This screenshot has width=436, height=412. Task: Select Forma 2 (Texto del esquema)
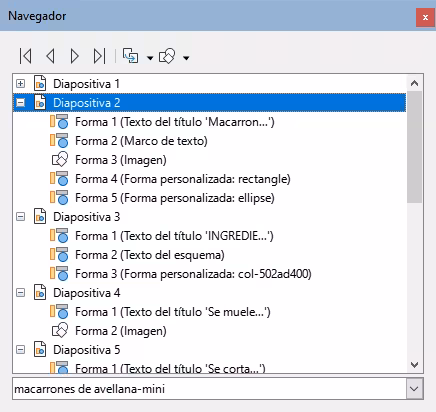pos(150,255)
